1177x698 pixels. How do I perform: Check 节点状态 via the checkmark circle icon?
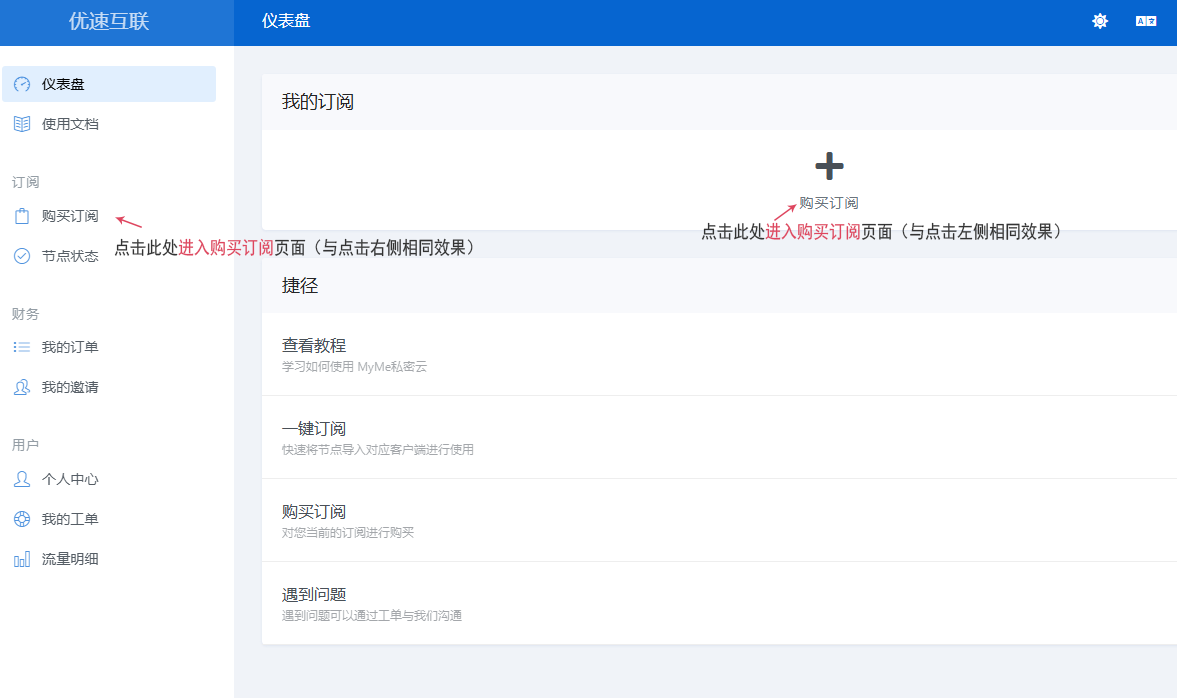[x=22, y=255]
